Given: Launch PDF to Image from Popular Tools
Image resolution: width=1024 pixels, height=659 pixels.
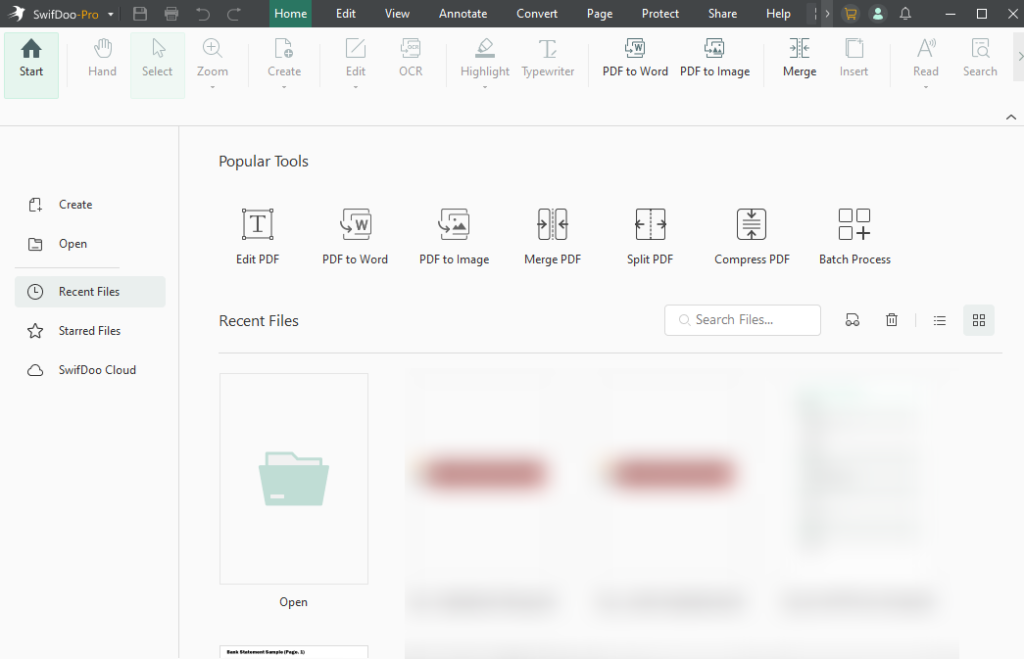Looking at the screenshot, I should [x=454, y=236].
